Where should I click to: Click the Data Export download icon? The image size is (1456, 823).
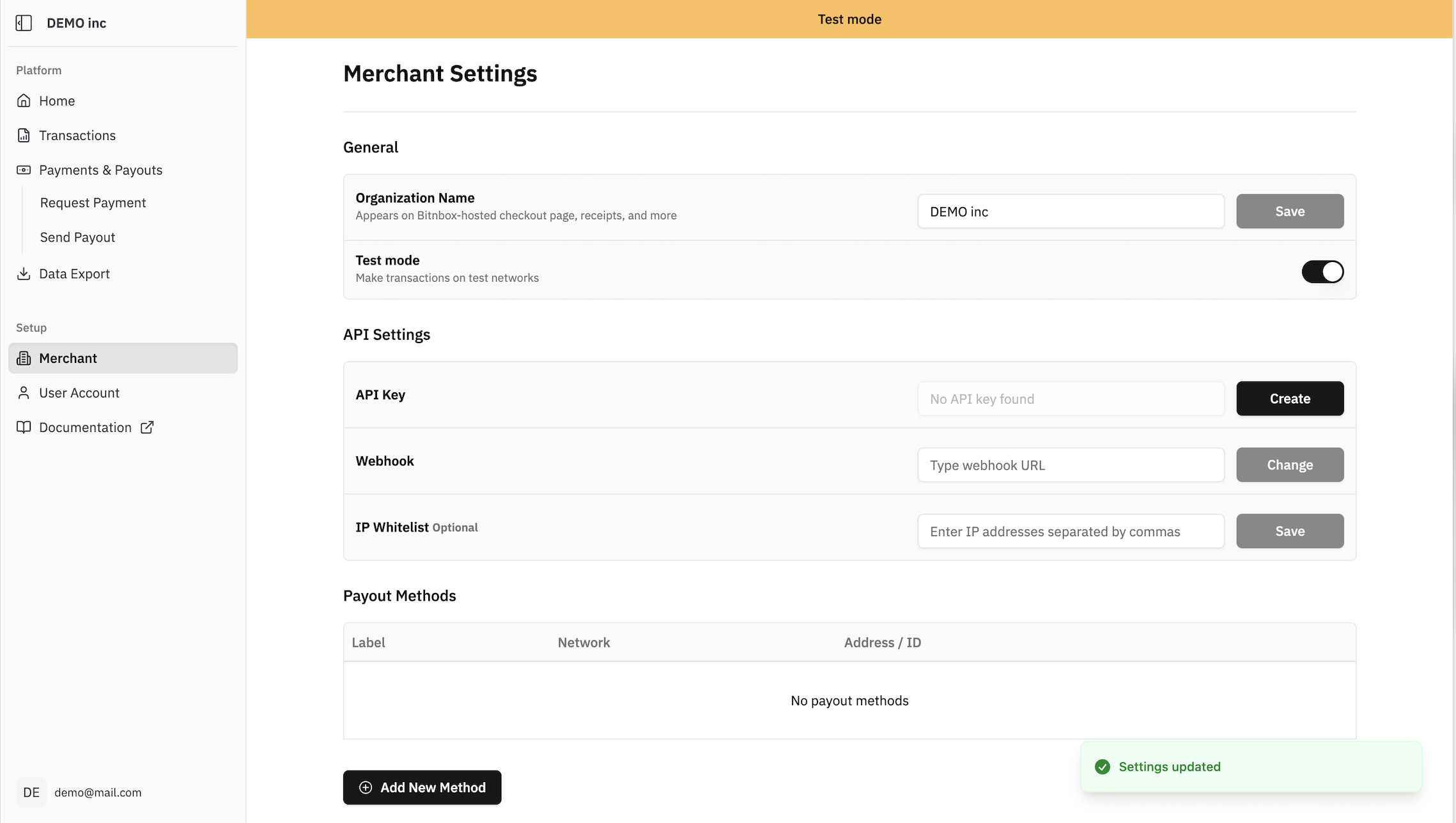[24, 273]
